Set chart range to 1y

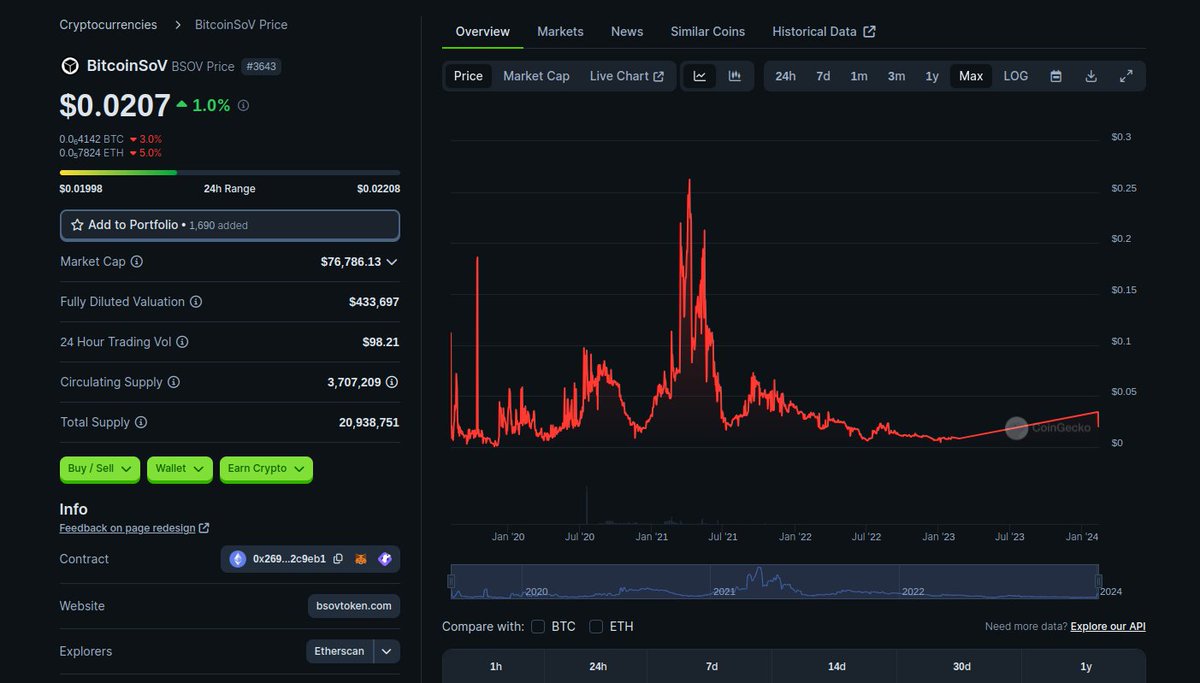coord(932,76)
